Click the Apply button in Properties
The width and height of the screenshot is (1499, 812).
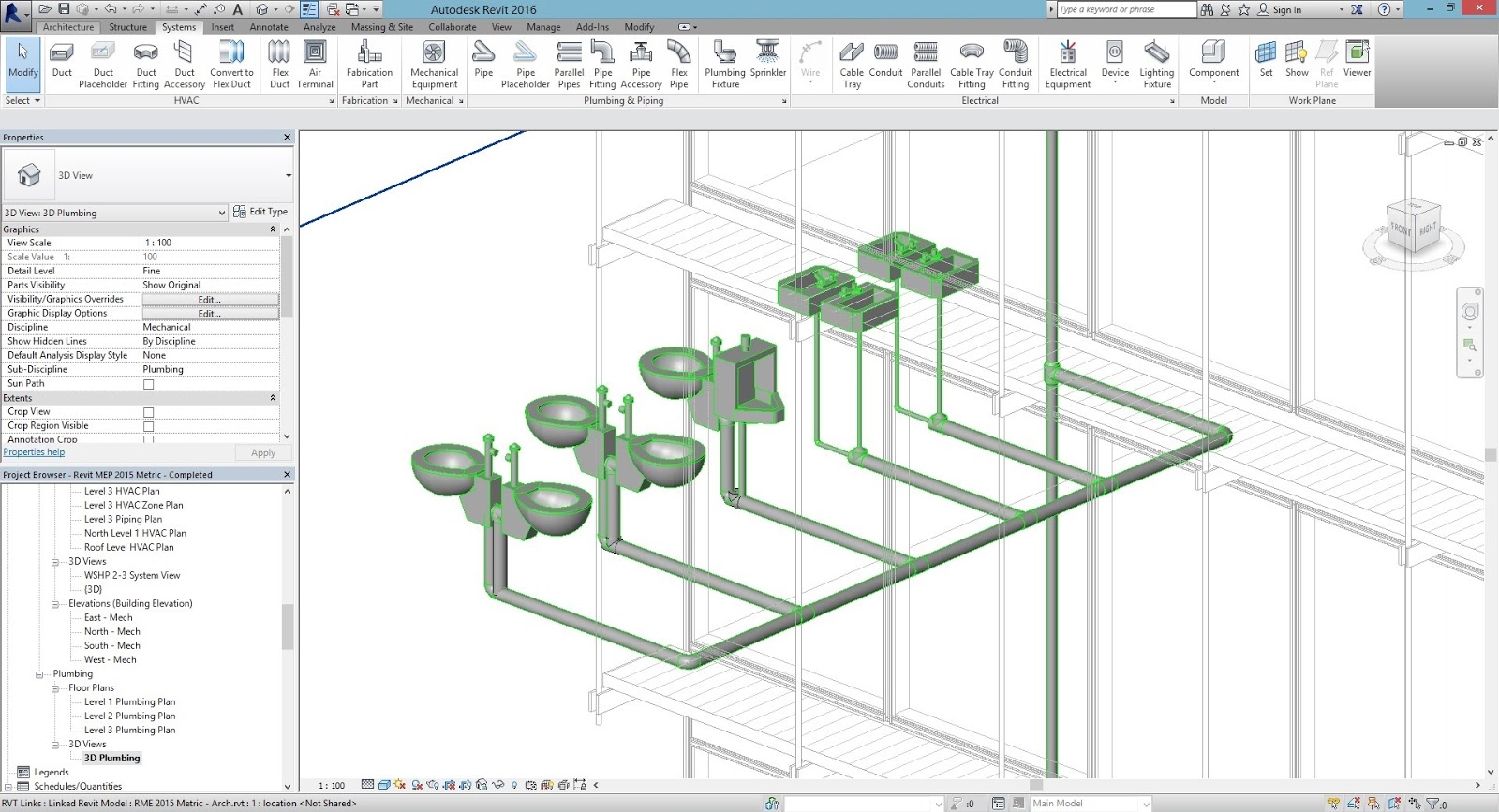coord(263,453)
